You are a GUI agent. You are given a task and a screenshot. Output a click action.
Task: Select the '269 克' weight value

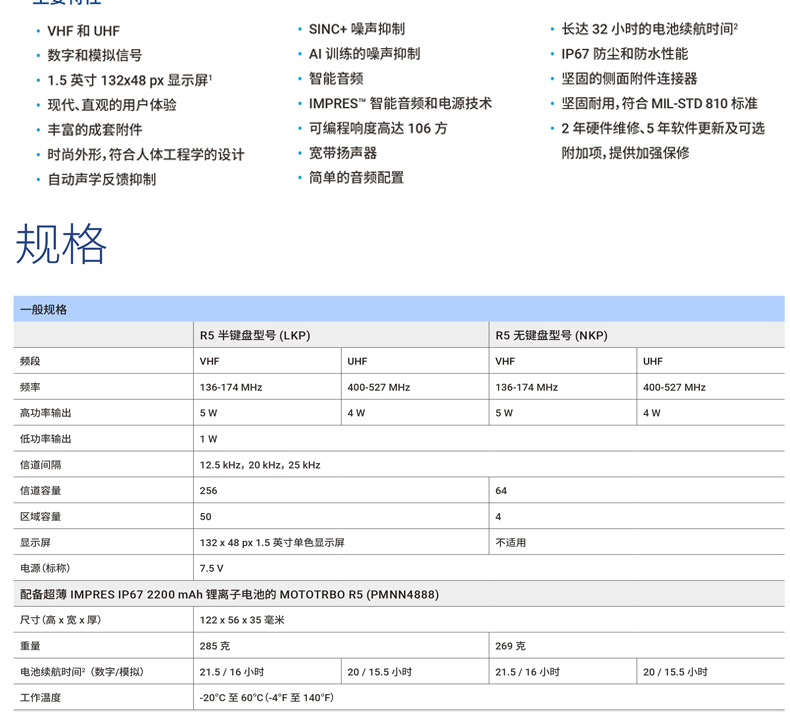(510, 646)
